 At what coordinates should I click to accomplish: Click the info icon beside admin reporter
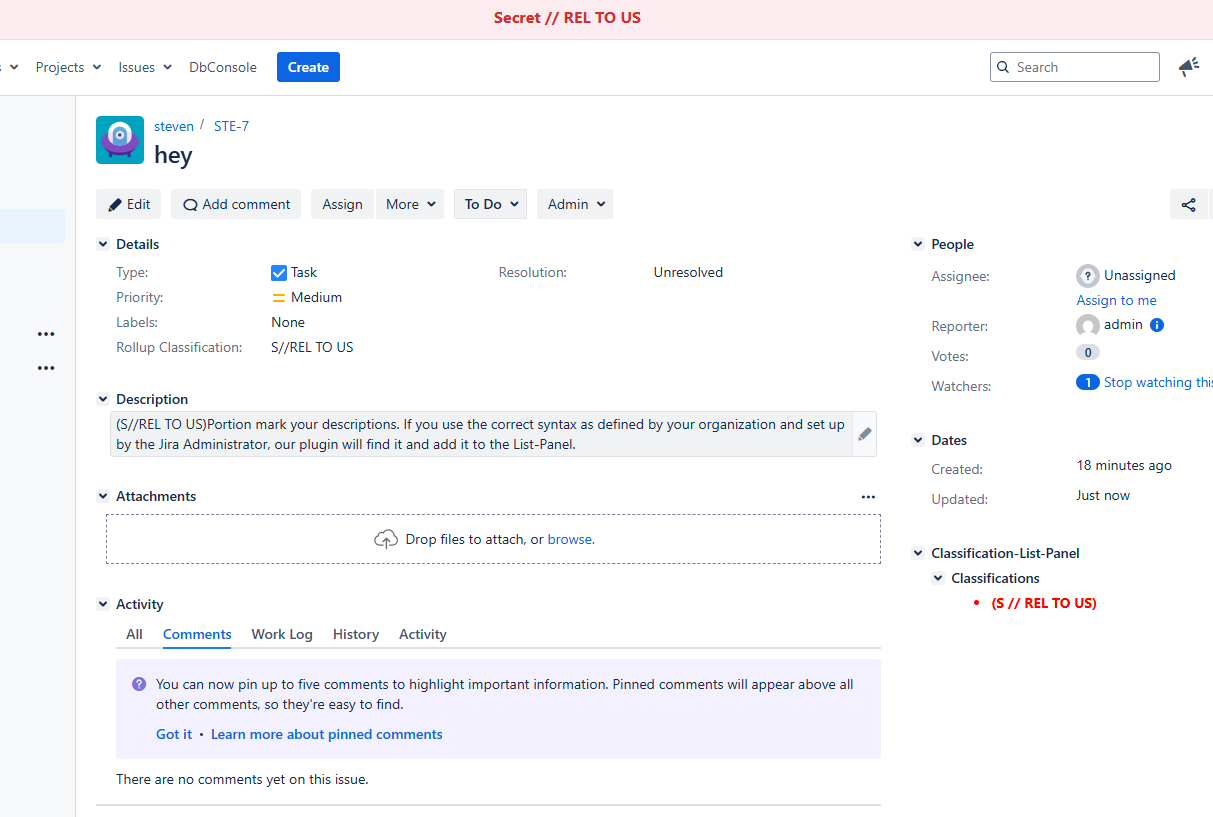tap(1157, 325)
